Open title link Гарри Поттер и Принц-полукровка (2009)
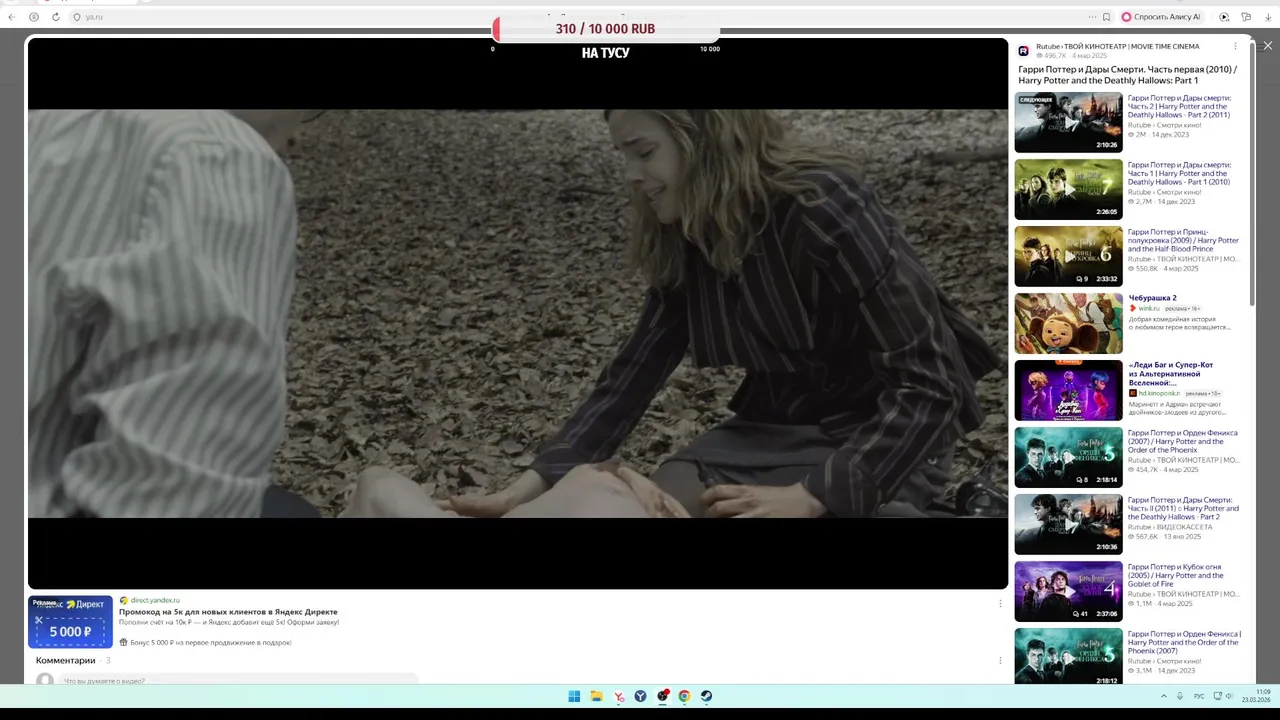 (1183, 240)
